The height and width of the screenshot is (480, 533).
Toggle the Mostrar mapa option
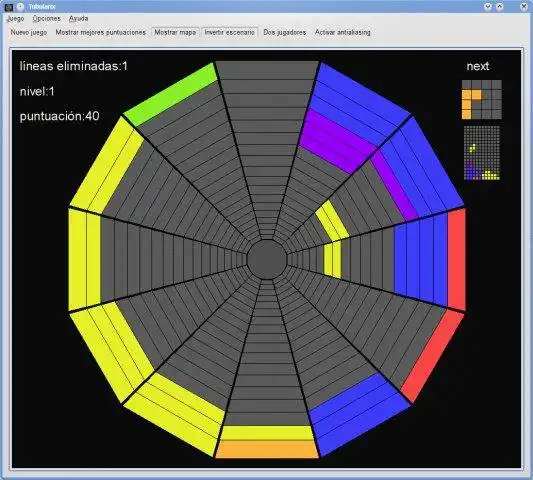pyautogui.click(x=175, y=32)
